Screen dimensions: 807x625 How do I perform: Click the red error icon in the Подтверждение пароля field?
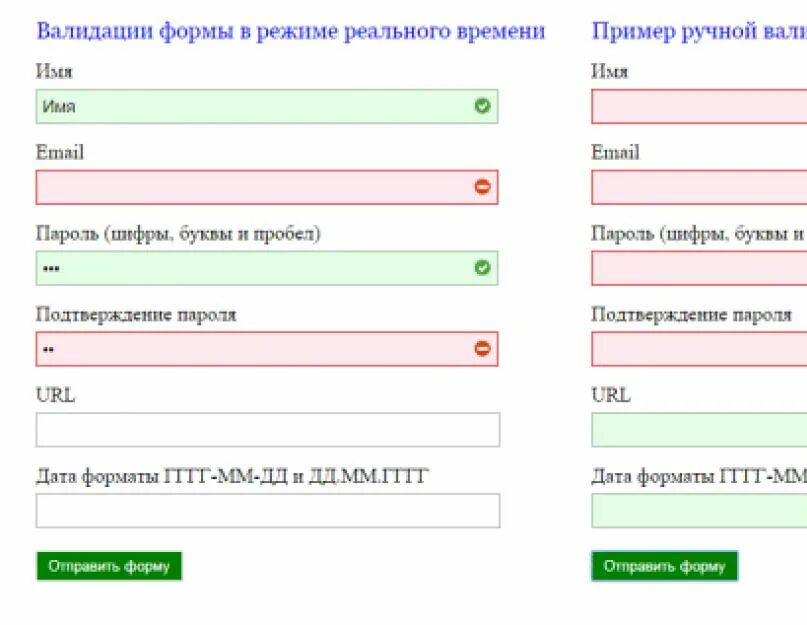[482, 349]
